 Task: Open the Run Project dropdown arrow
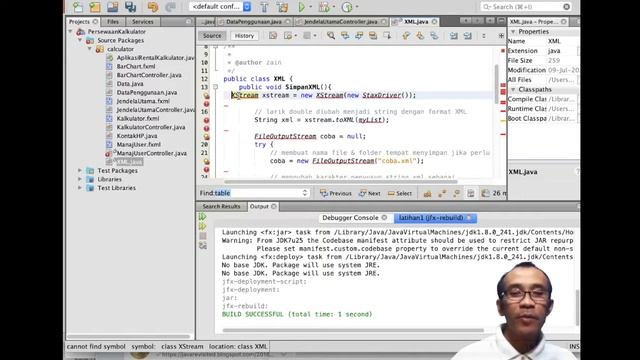(x=311, y=7)
